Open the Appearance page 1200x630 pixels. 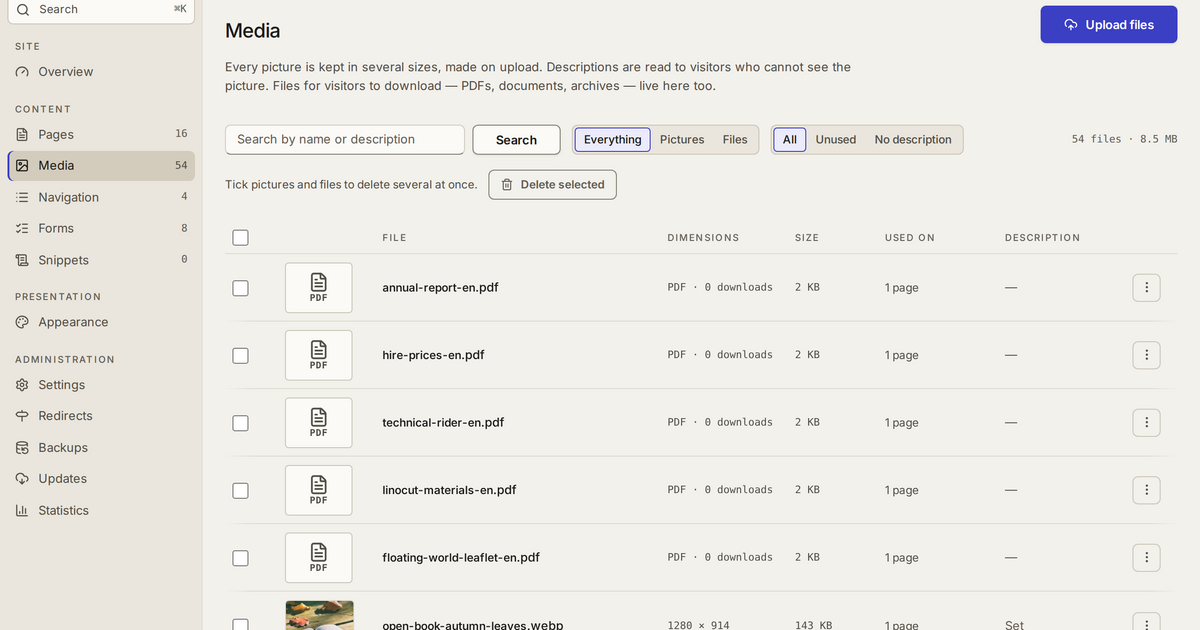101,323
